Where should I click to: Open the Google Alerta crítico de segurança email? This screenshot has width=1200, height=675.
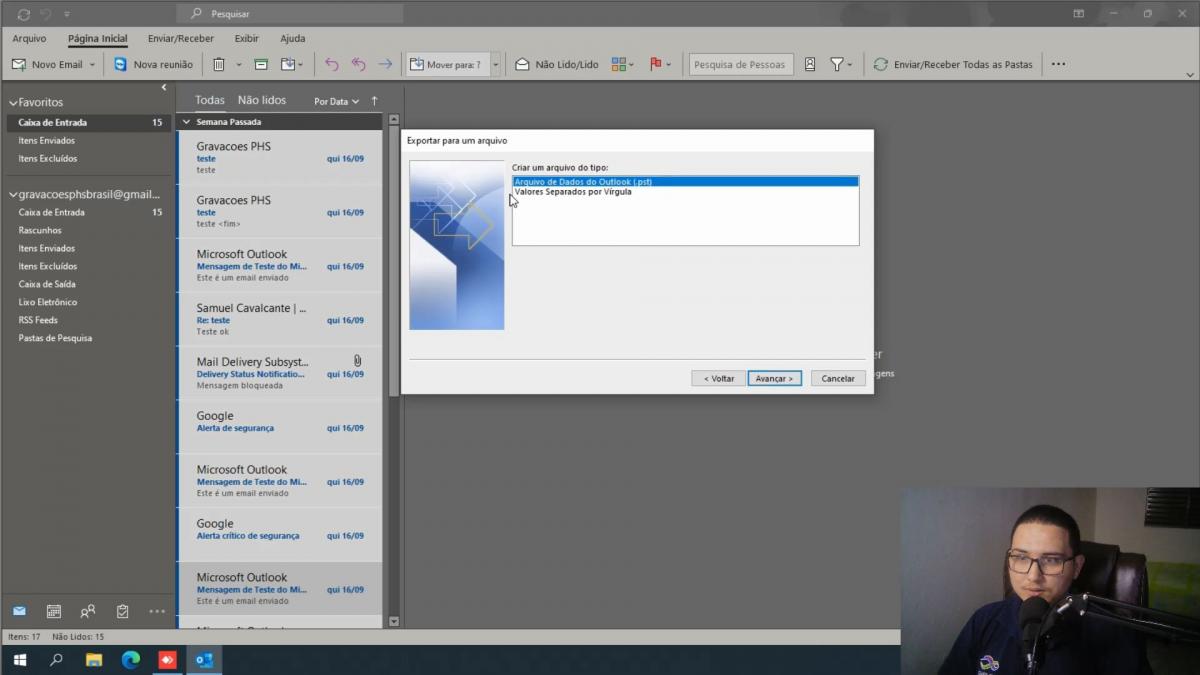click(x=279, y=535)
